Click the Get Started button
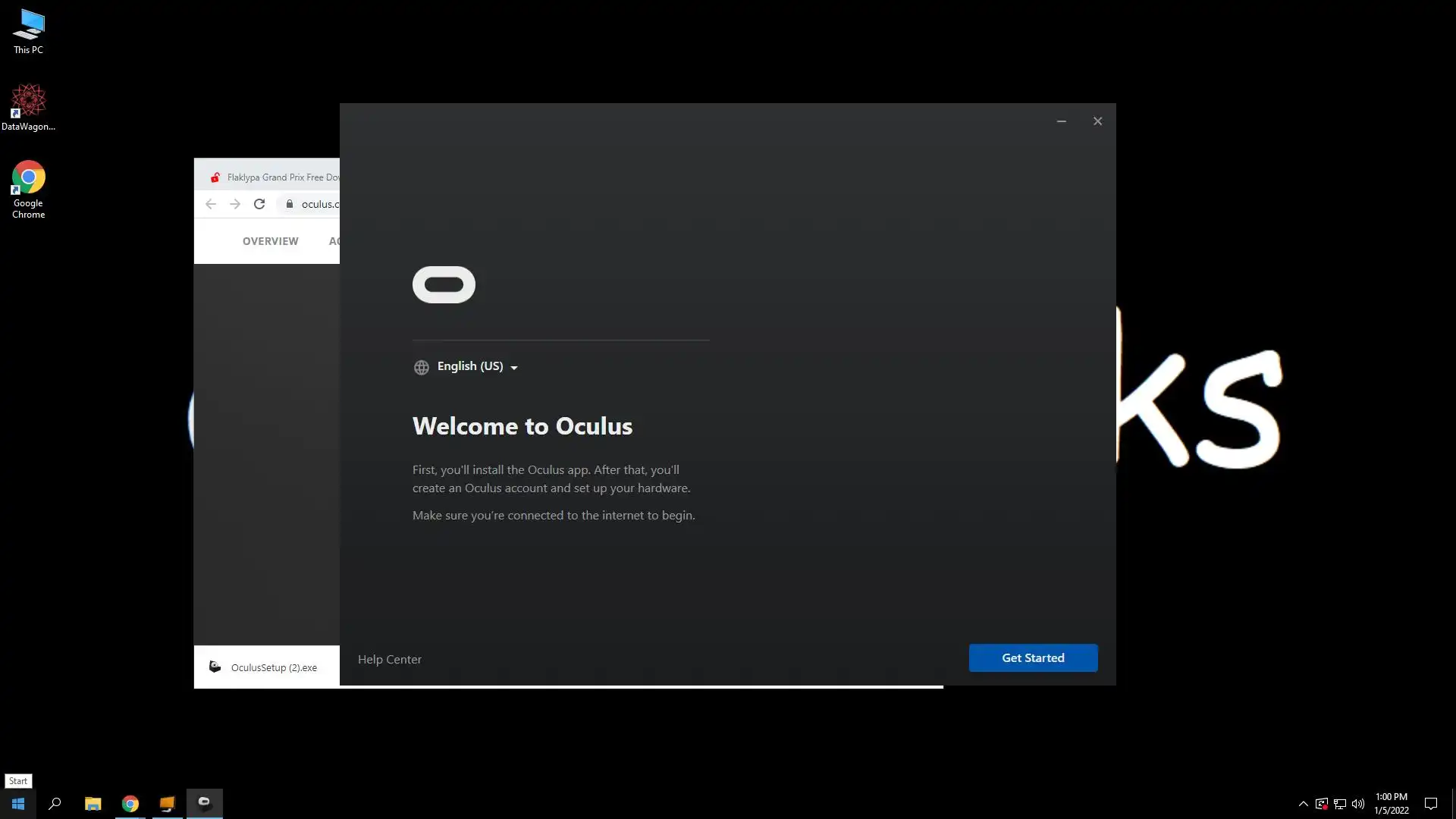Viewport: 1456px width, 819px height. click(1032, 657)
